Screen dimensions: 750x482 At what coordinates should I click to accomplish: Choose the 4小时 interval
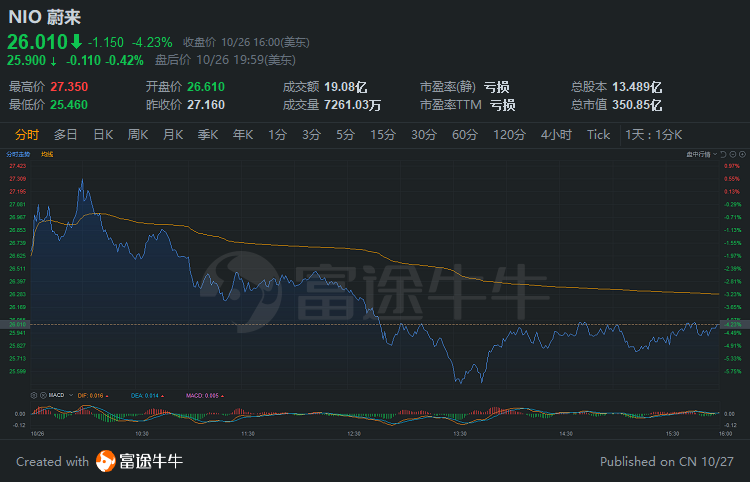(x=556, y=135)
